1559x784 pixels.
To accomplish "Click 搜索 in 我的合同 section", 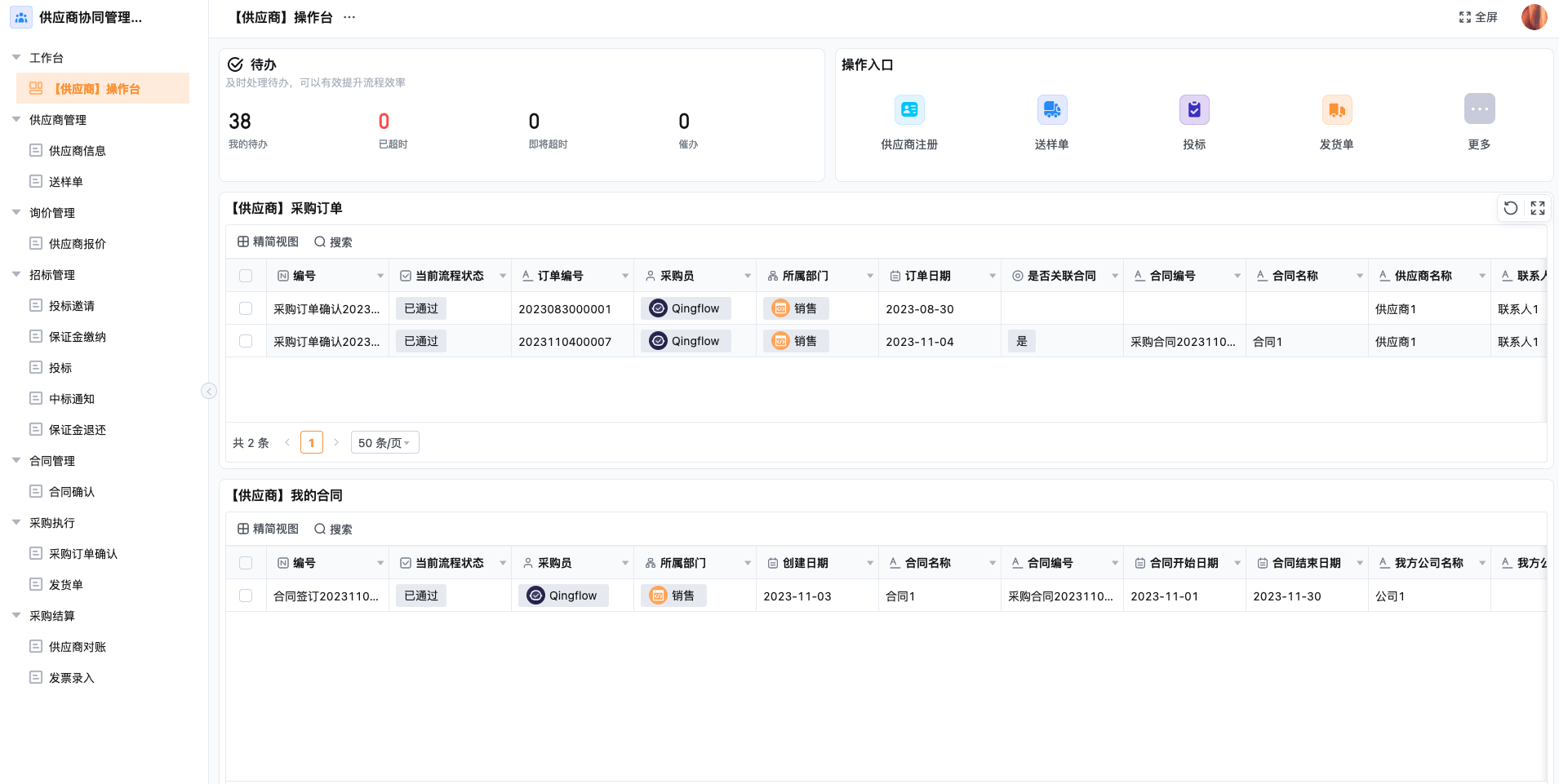I will 333,529.
